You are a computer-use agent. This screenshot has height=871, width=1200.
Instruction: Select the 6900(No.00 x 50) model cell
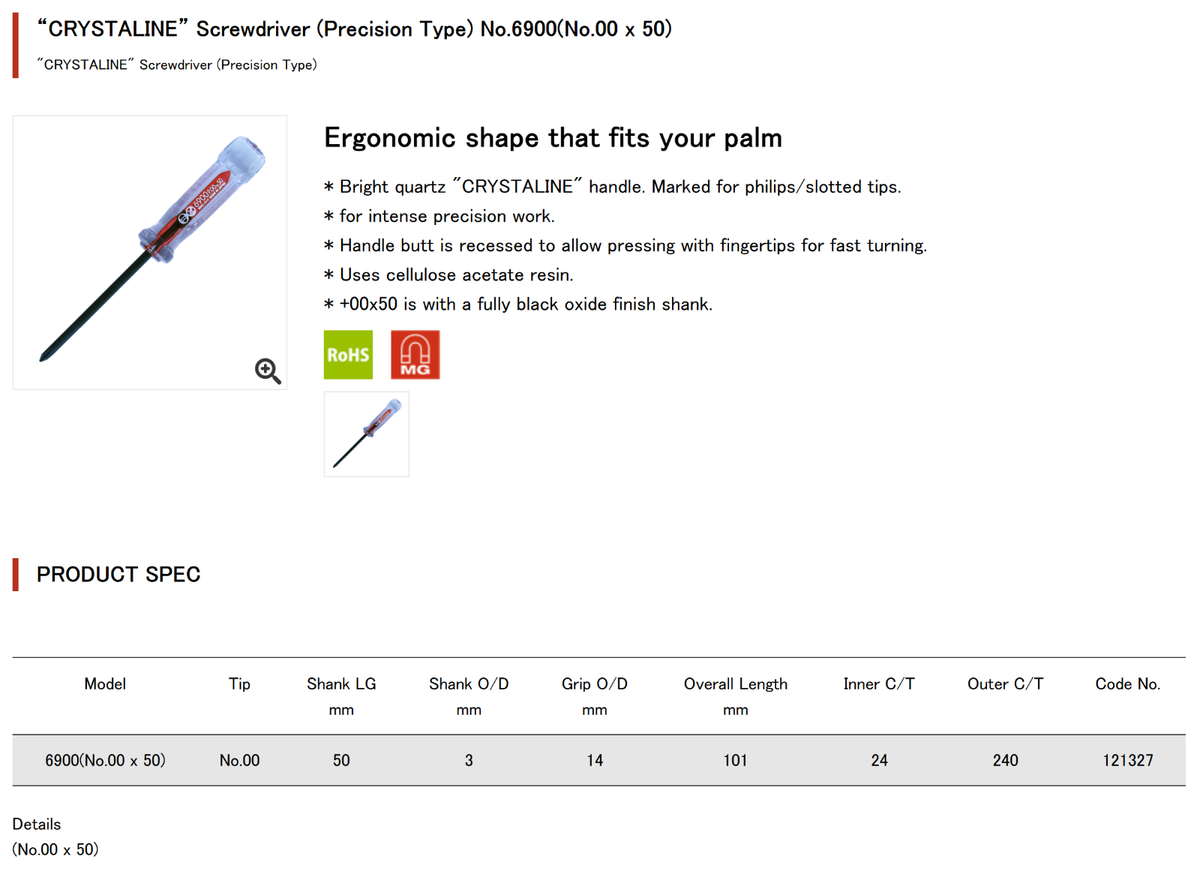click(x=105, y=760)
